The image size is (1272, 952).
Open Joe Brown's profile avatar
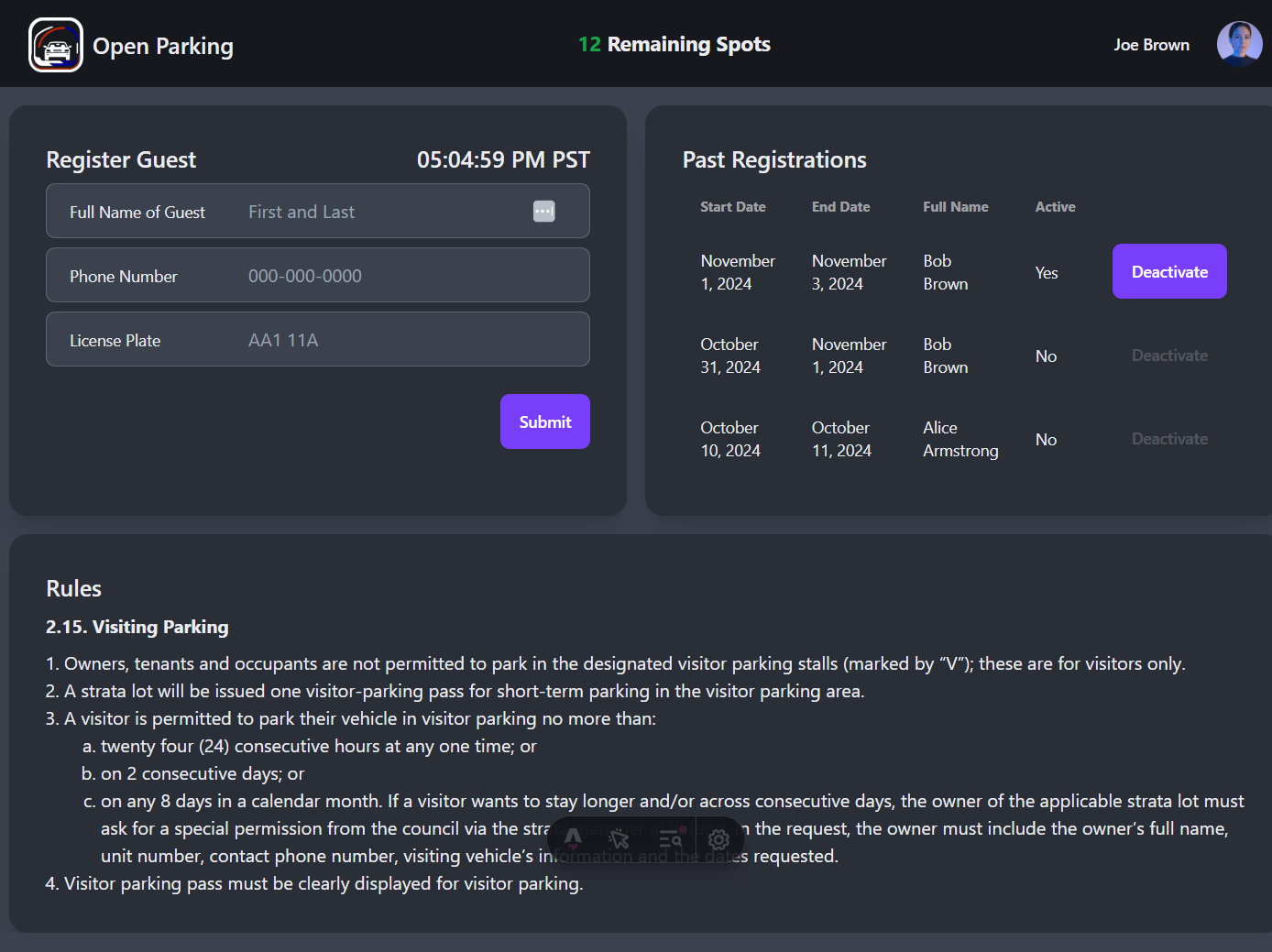1239,43
